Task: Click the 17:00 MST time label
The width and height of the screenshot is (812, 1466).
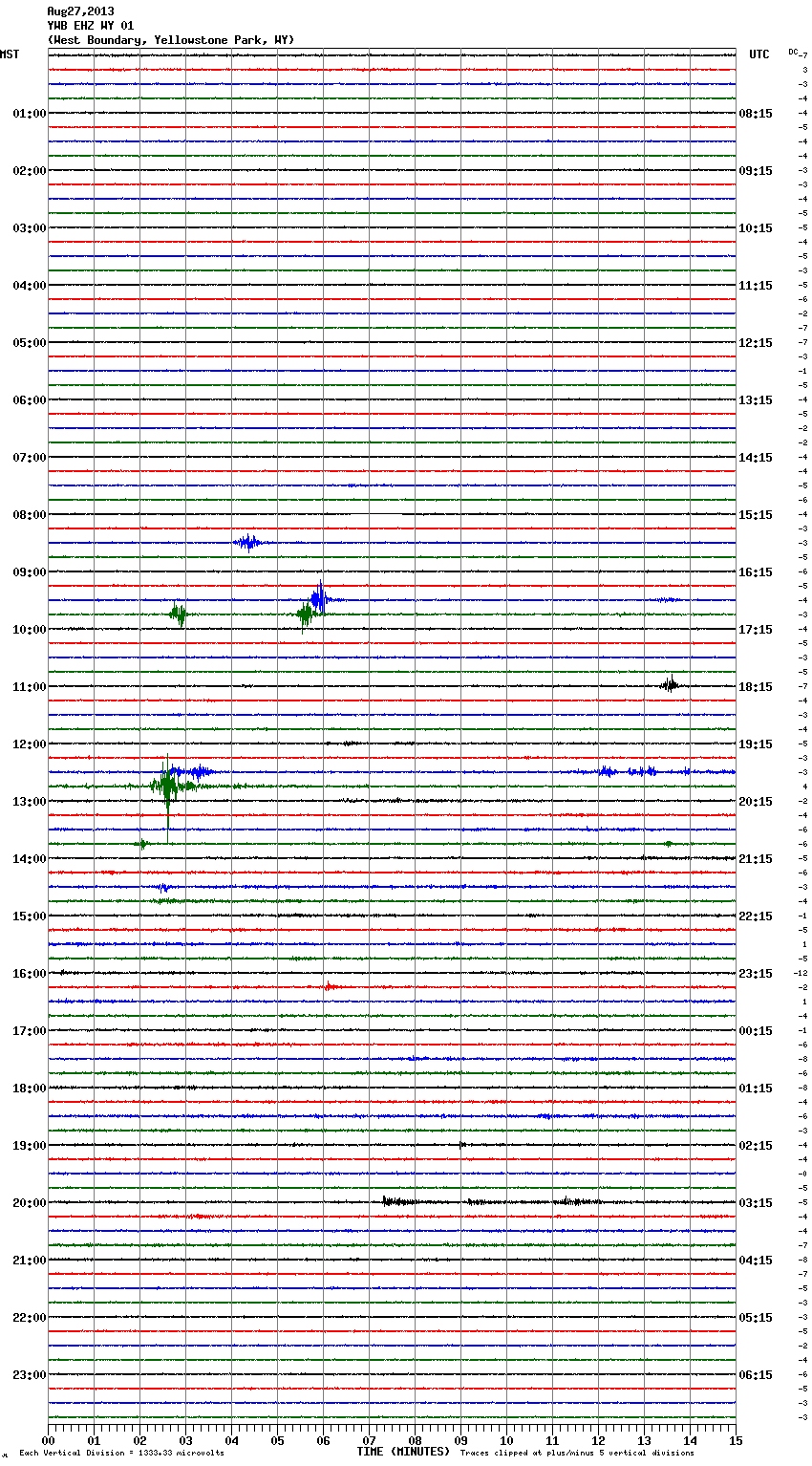Action: click(x=30, y=1031)
